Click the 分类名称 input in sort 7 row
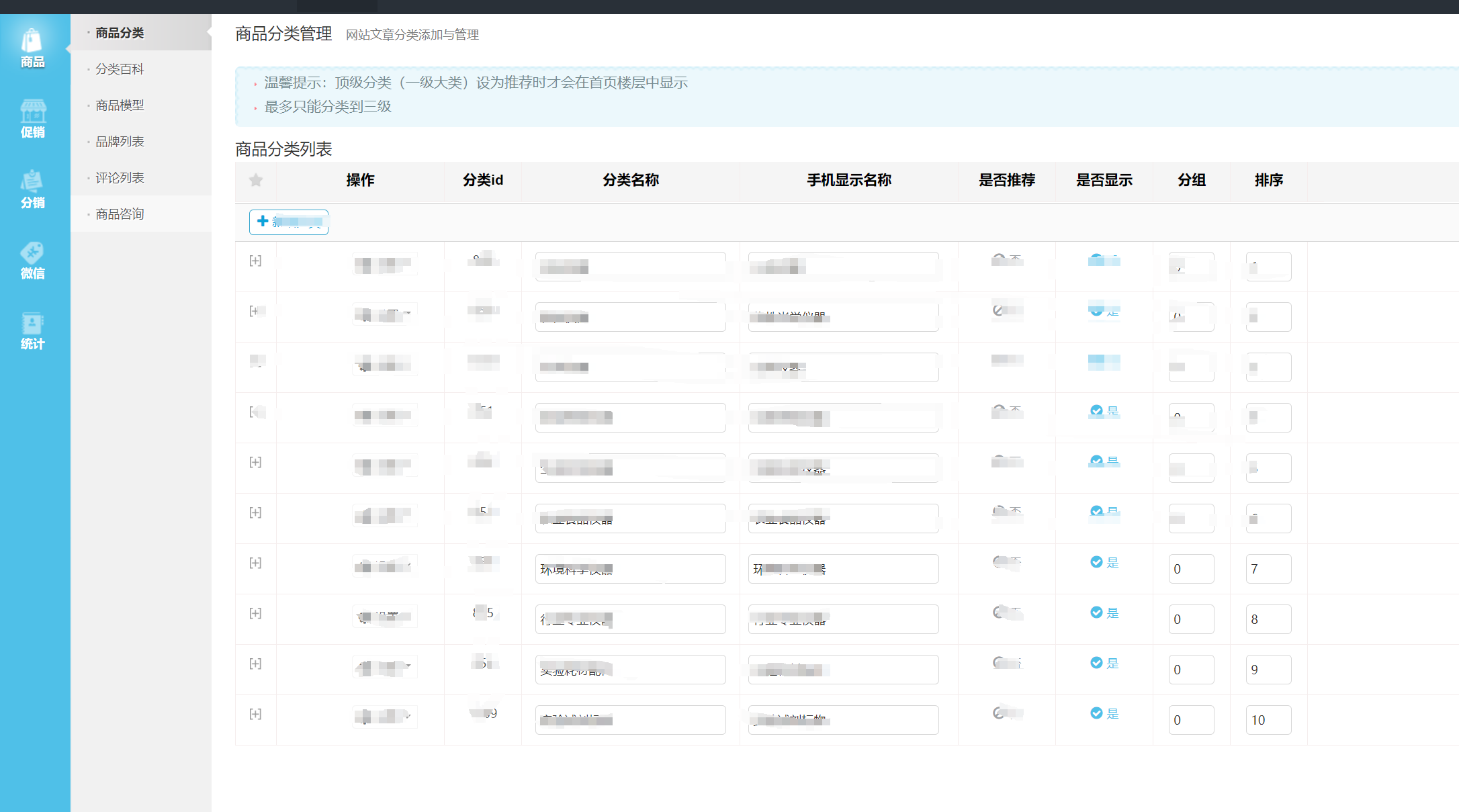The width and height of the screenshot is (1459, 812). [630, 569]
